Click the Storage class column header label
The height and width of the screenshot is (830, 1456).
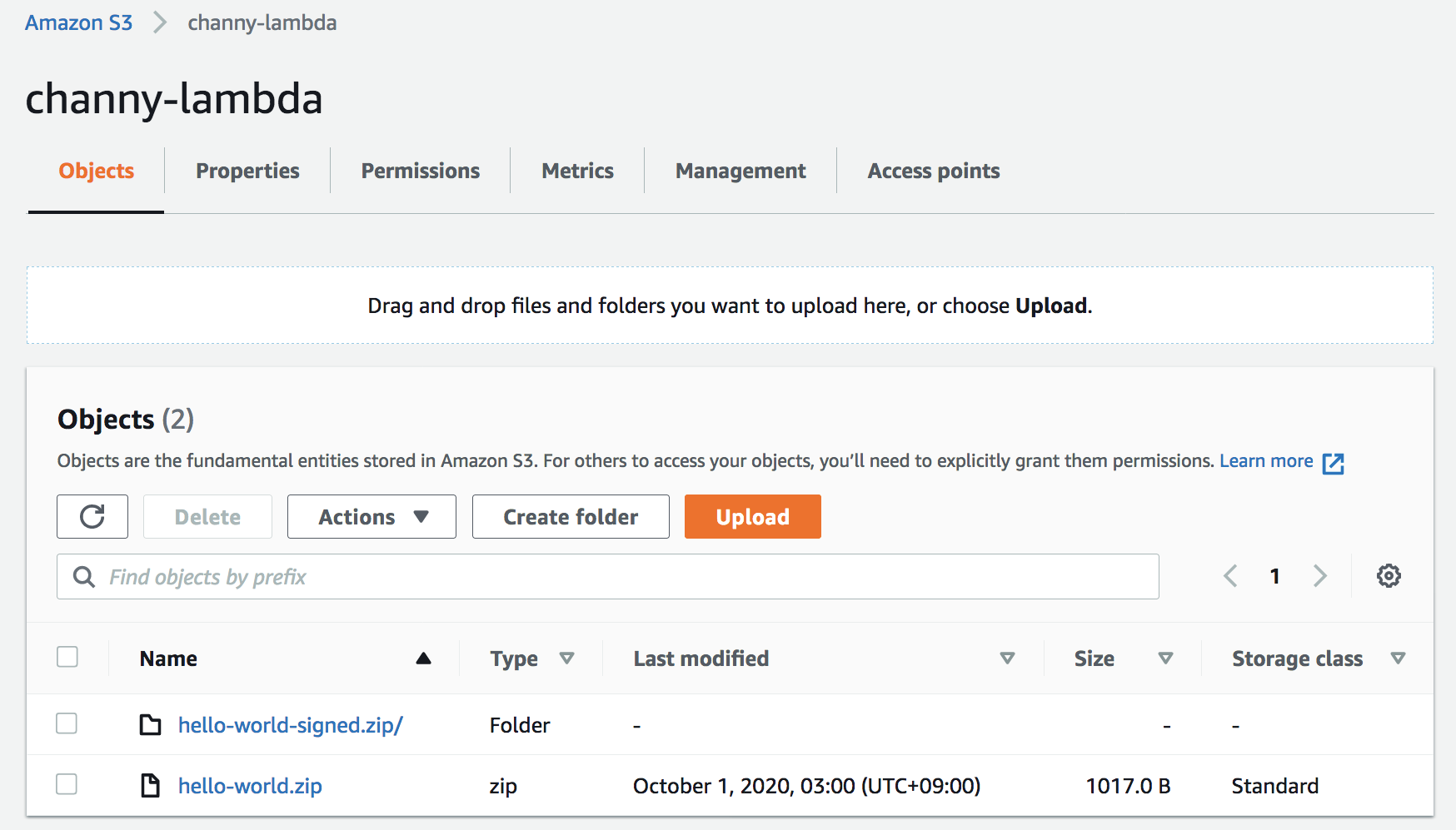(x=1298, y=659)
